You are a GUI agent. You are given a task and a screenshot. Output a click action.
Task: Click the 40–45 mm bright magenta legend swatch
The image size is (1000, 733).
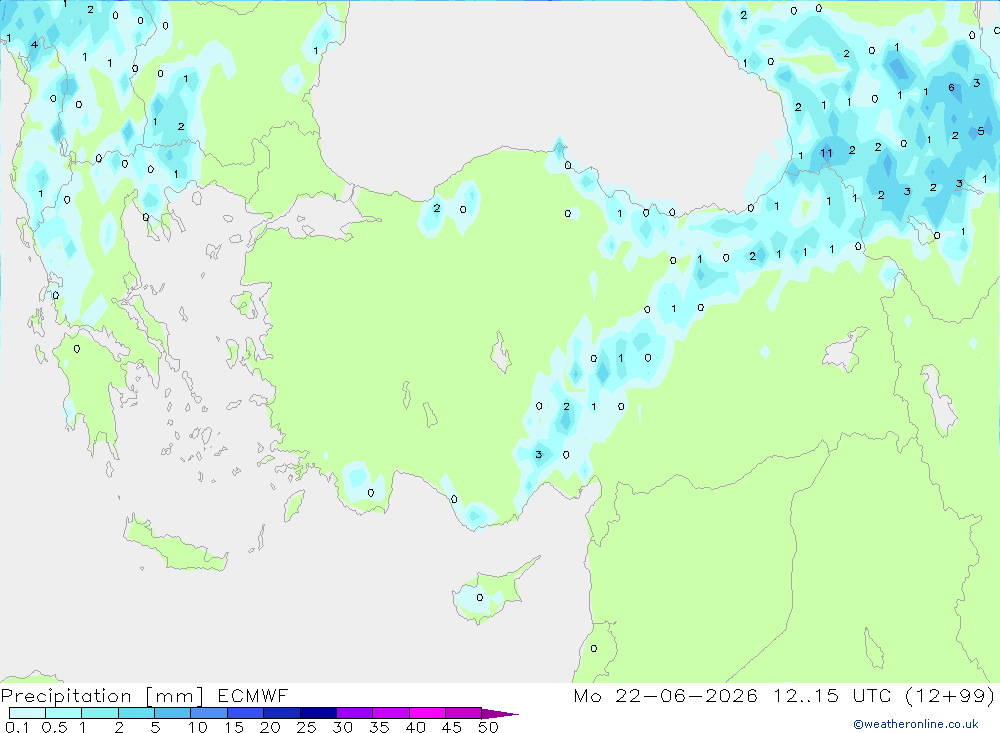[x=427, y=713]
